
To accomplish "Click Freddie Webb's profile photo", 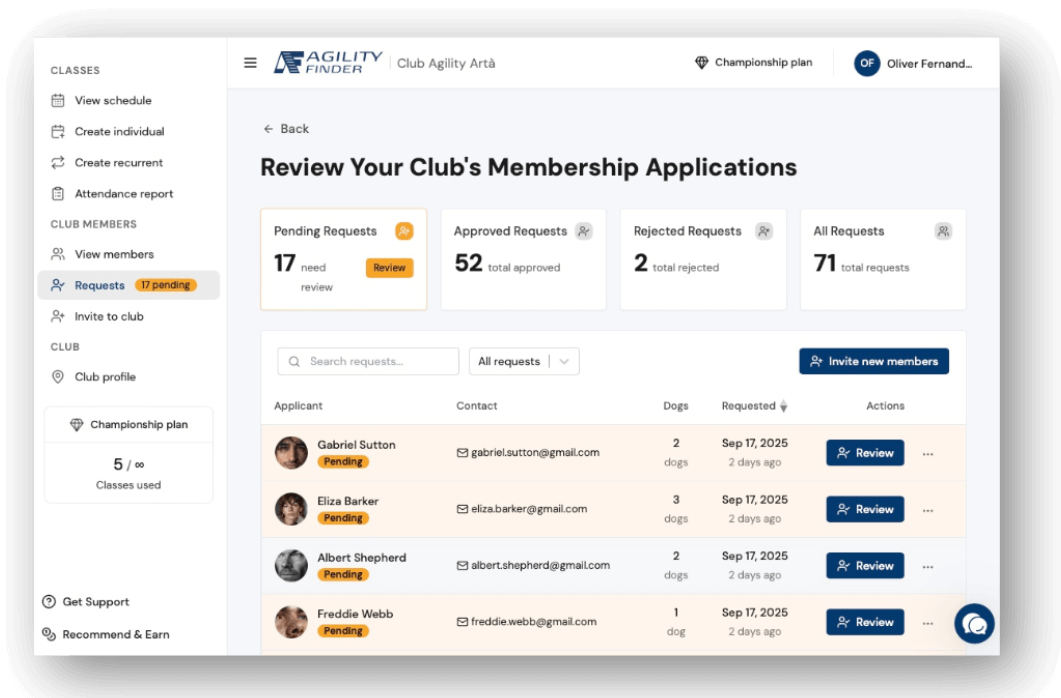I will (x=291, y=622).
